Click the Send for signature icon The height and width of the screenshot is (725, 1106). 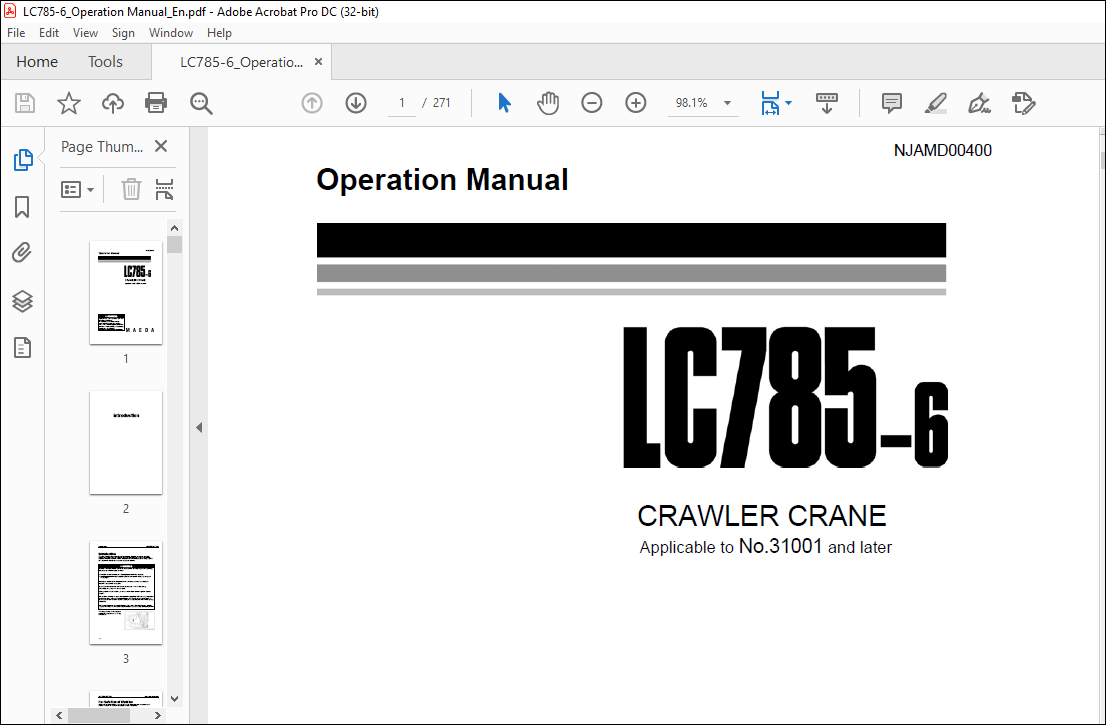pos(1023,103)
